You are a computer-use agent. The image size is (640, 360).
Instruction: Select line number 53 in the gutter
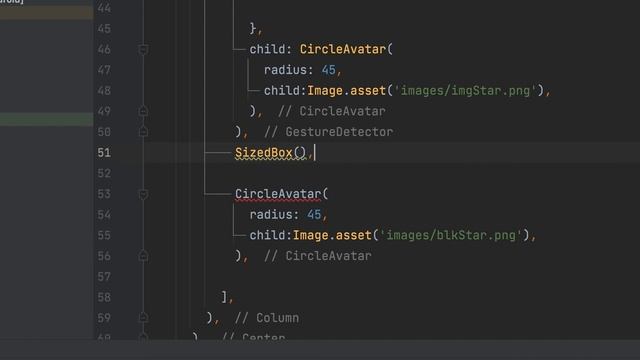point(104,194)
